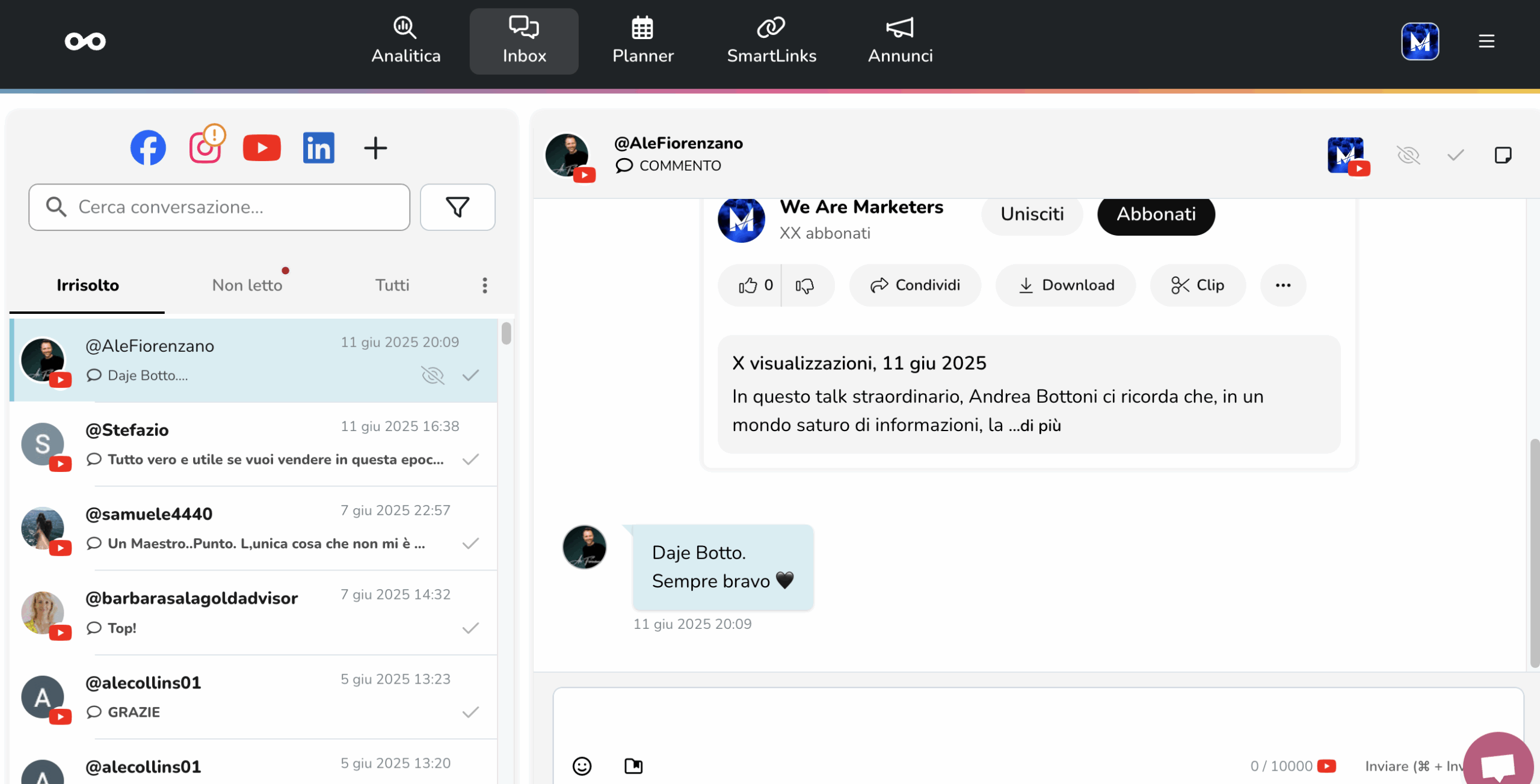The height and width of the screenshot is (784, 1540).
Task: Open the emoji picker in reply box
Action: coord(582,765)
